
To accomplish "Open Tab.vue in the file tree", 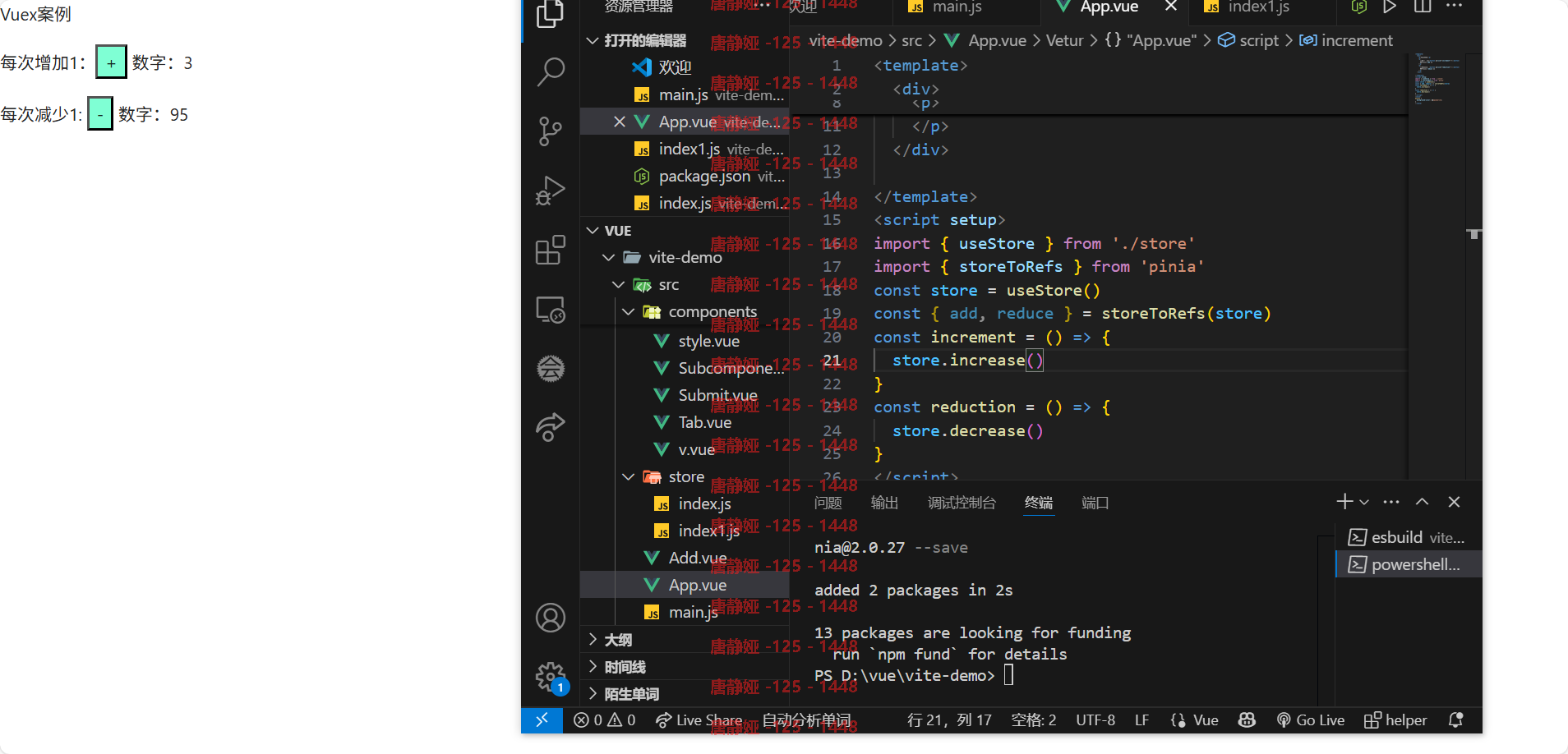I will (x=685, y=422).
